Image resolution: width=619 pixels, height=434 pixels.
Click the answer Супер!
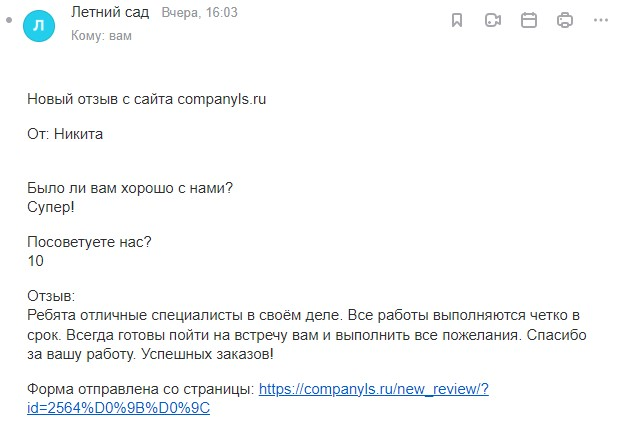51,207
